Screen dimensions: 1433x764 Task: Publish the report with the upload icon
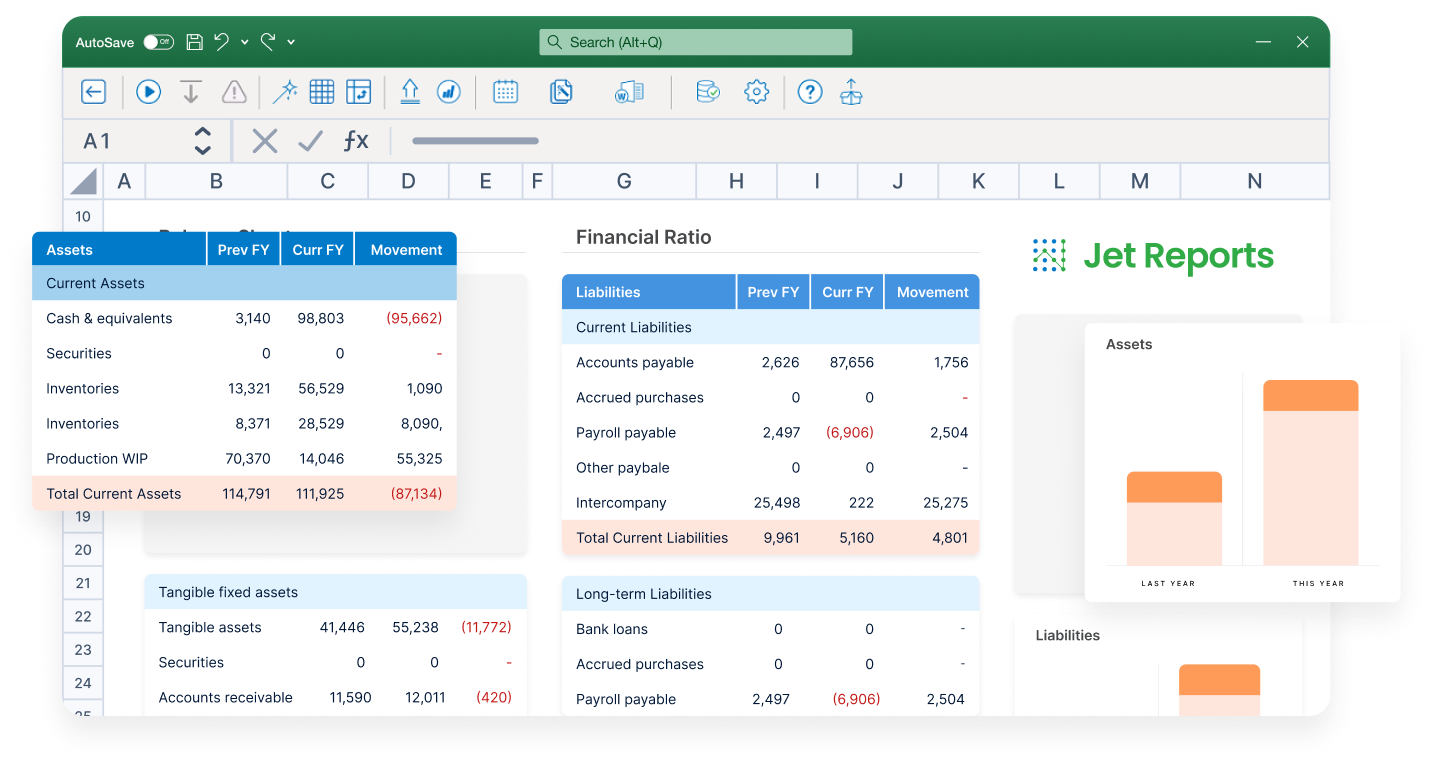(851, 91)
